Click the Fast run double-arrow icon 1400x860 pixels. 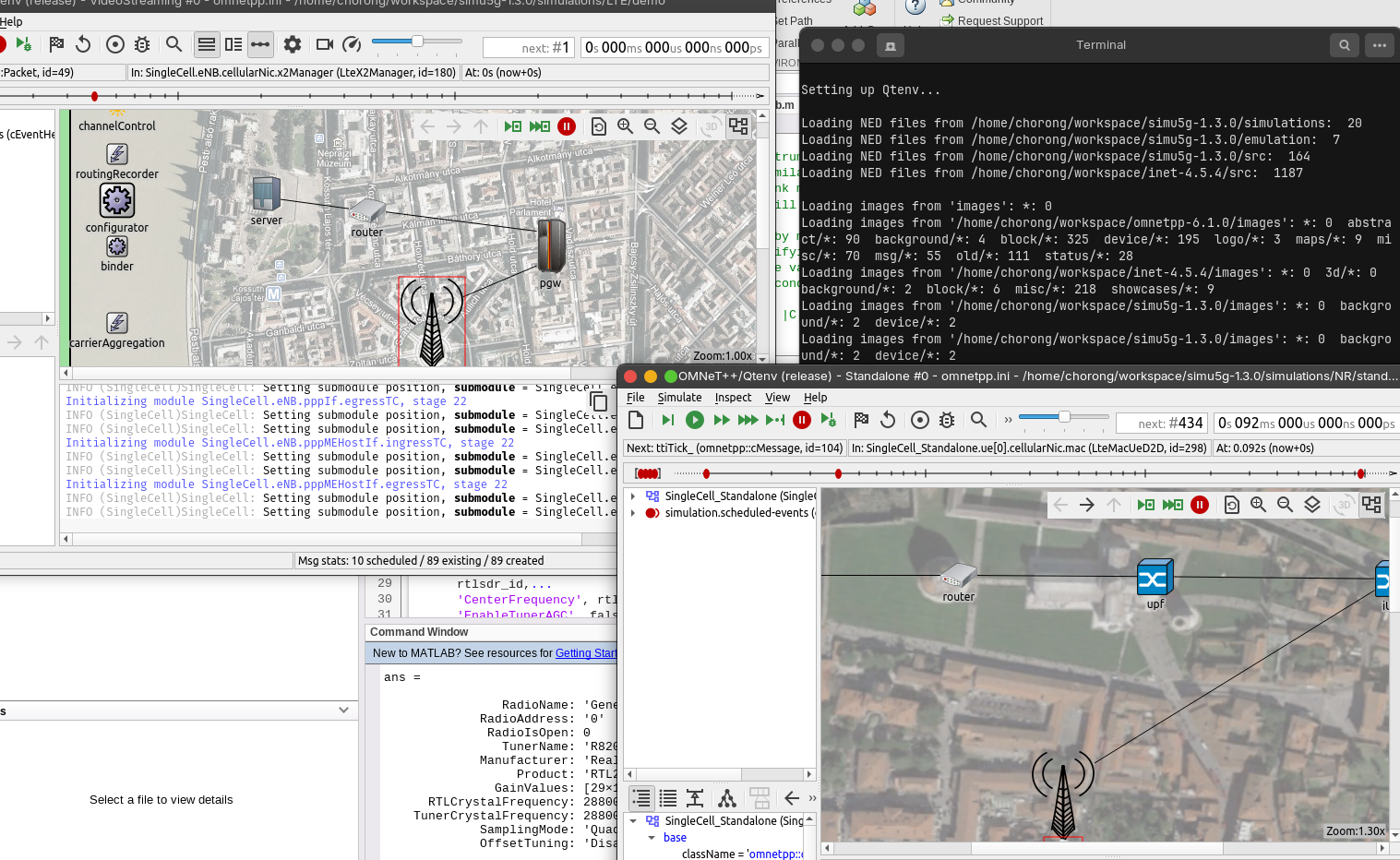click(x=722, y=421)
